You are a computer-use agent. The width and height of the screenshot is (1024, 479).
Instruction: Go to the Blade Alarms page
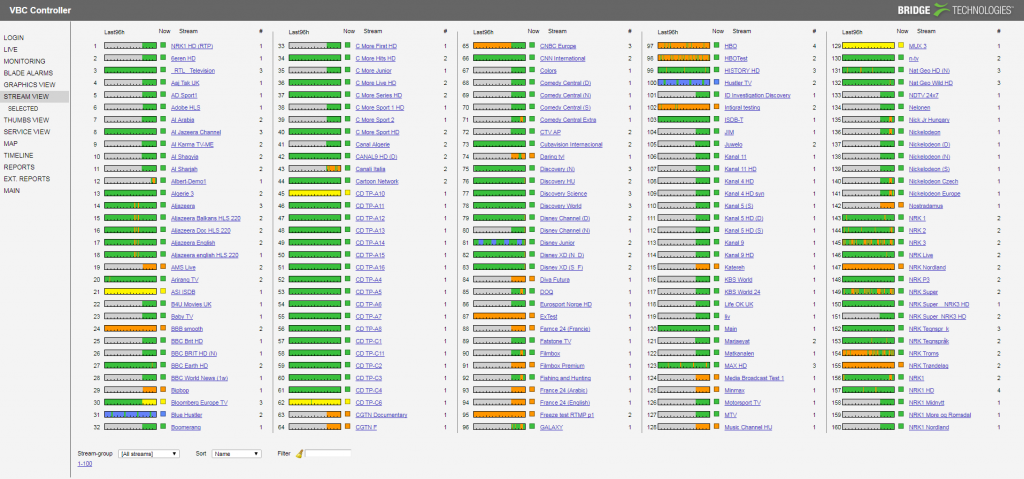click(27, 73)
